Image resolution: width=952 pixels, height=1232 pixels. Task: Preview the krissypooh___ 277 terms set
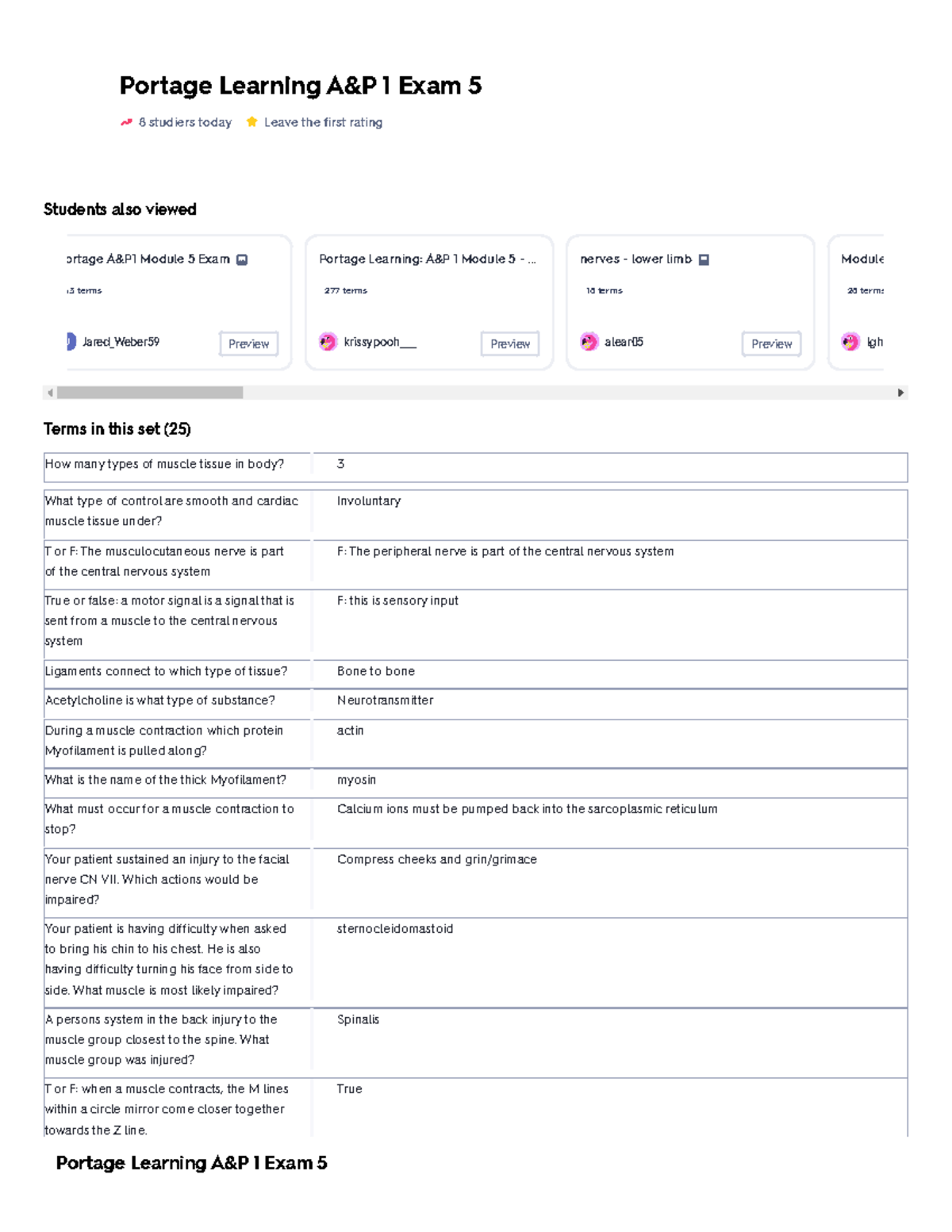click(x=509, y=344)
